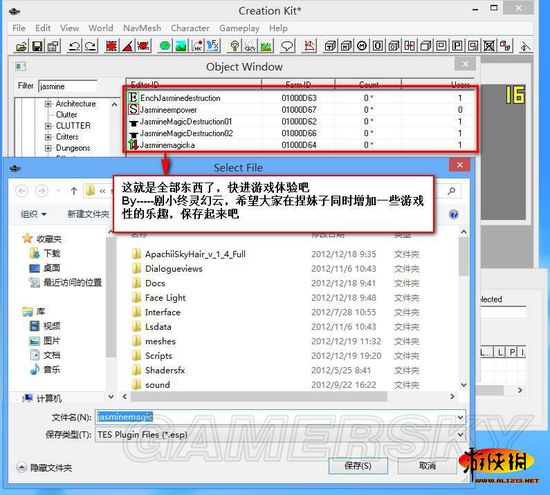This screenshot has height=495, width=550.
Task: Open the landscape picture toolbar icon
Action: click(x=181, y=46)
